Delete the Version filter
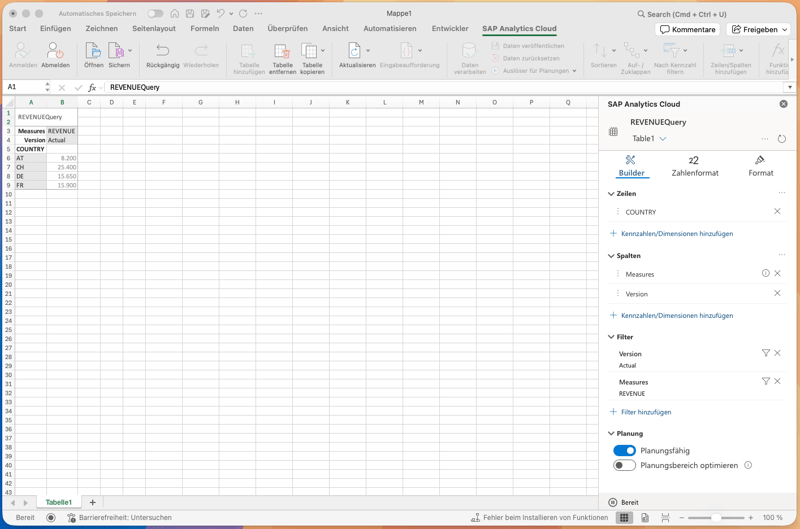Viewport: 800px width, 529px height. (x=777, y=353)
